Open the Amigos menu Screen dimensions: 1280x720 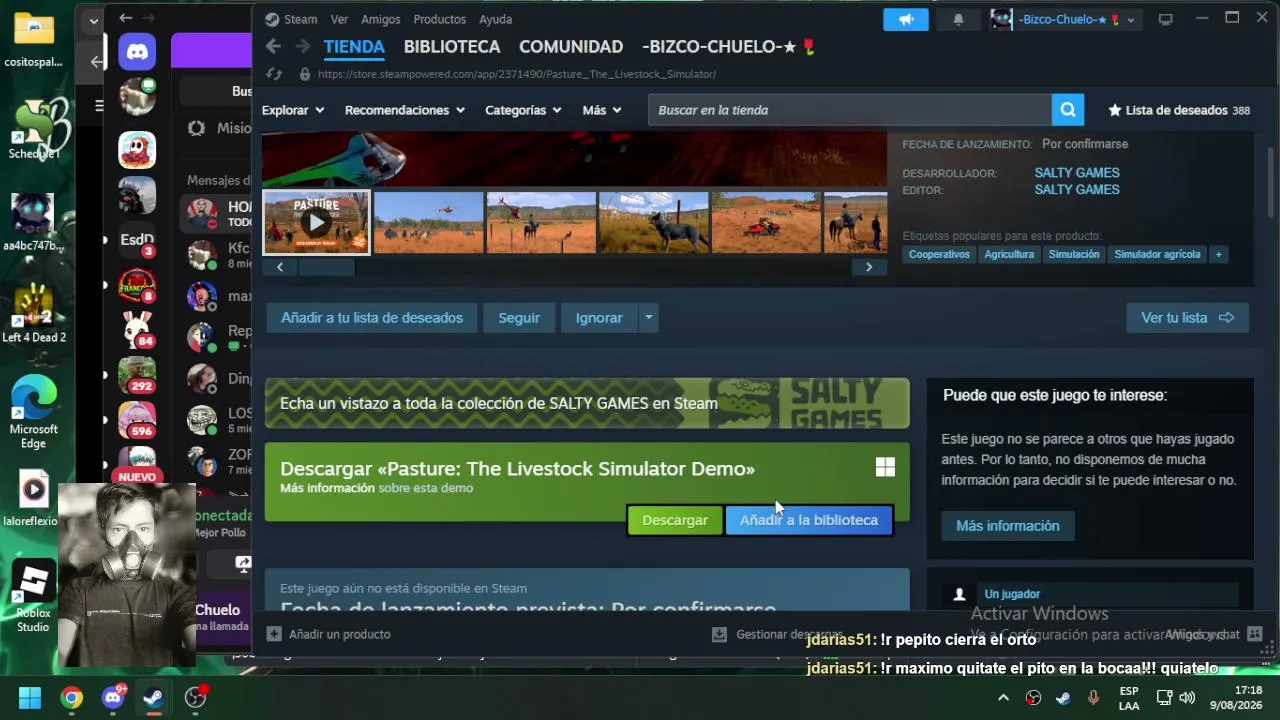[381, 19]
